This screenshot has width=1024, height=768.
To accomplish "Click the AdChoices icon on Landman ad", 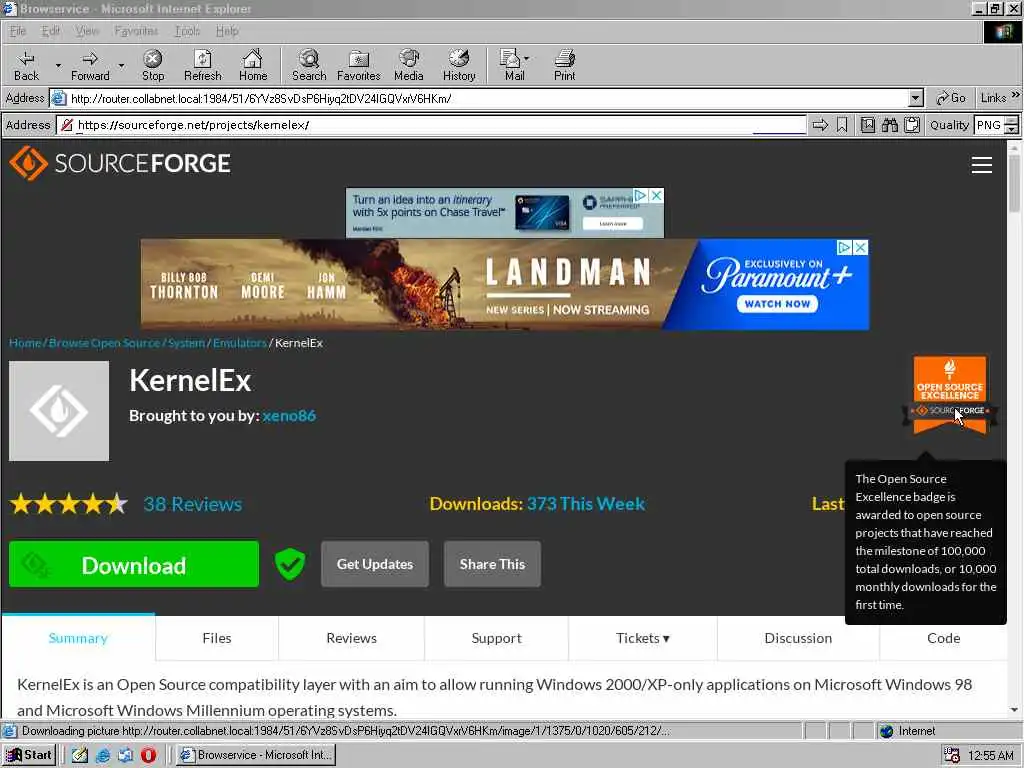I will click(x=844, y=248).
